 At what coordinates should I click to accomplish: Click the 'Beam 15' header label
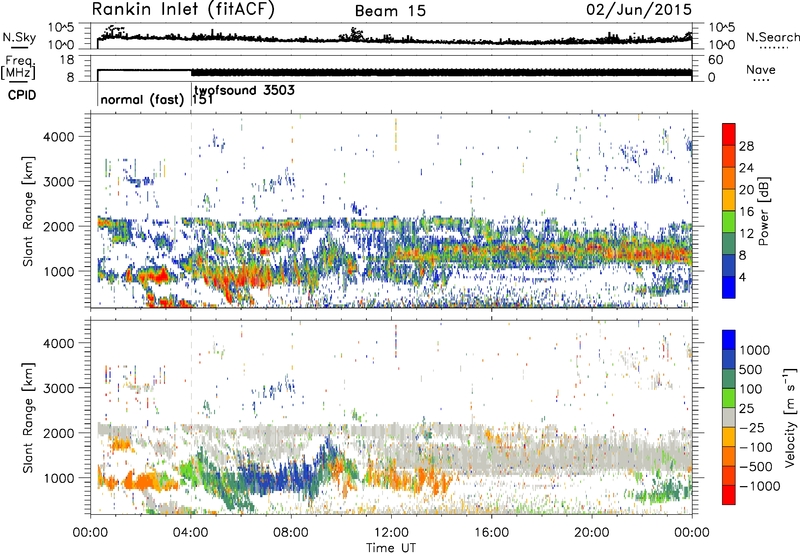click(390, 11)
